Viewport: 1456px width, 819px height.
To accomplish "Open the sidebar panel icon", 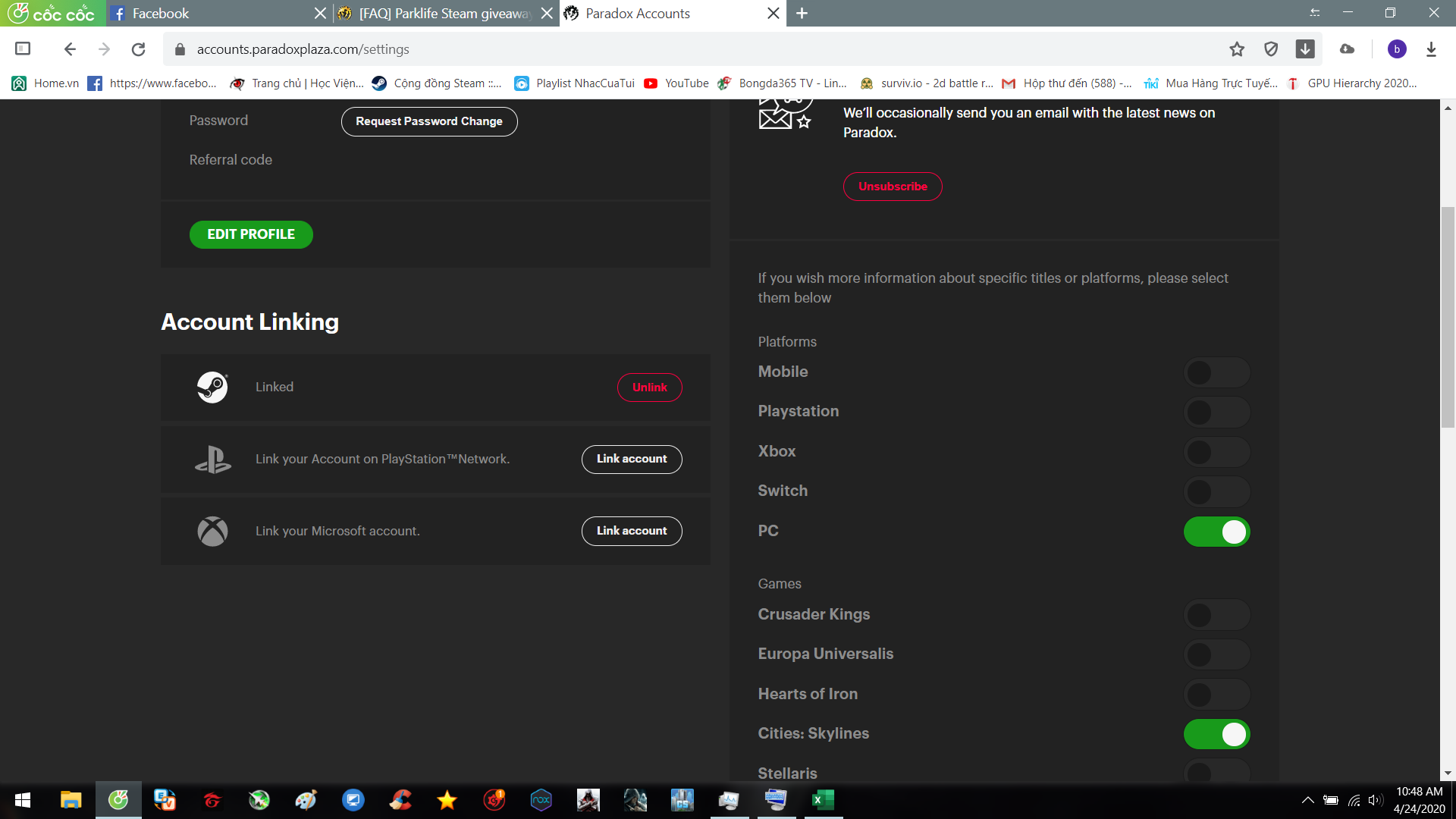I will click(23, 49).
